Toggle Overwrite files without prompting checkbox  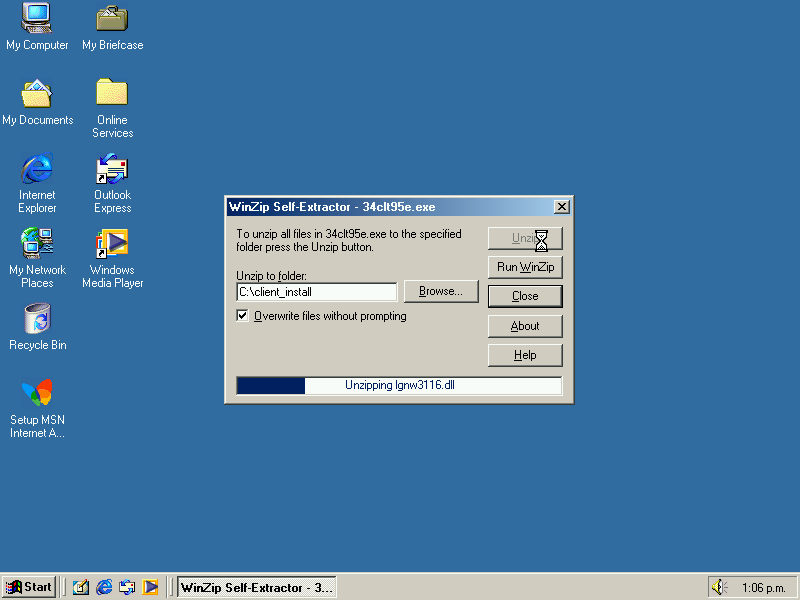coord(242,316)
